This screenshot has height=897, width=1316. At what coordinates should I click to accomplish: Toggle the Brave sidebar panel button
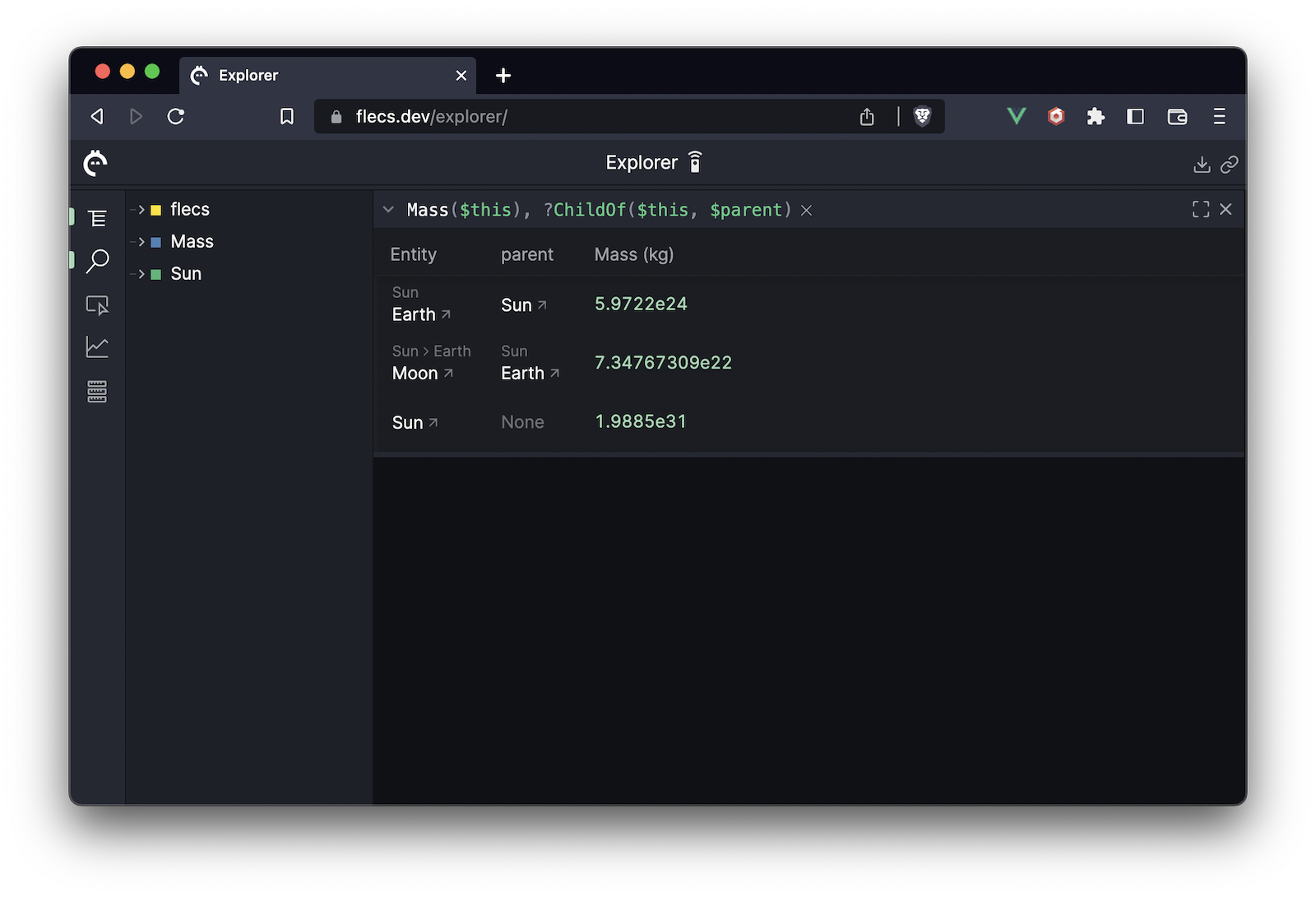[x=1135, y=117]
